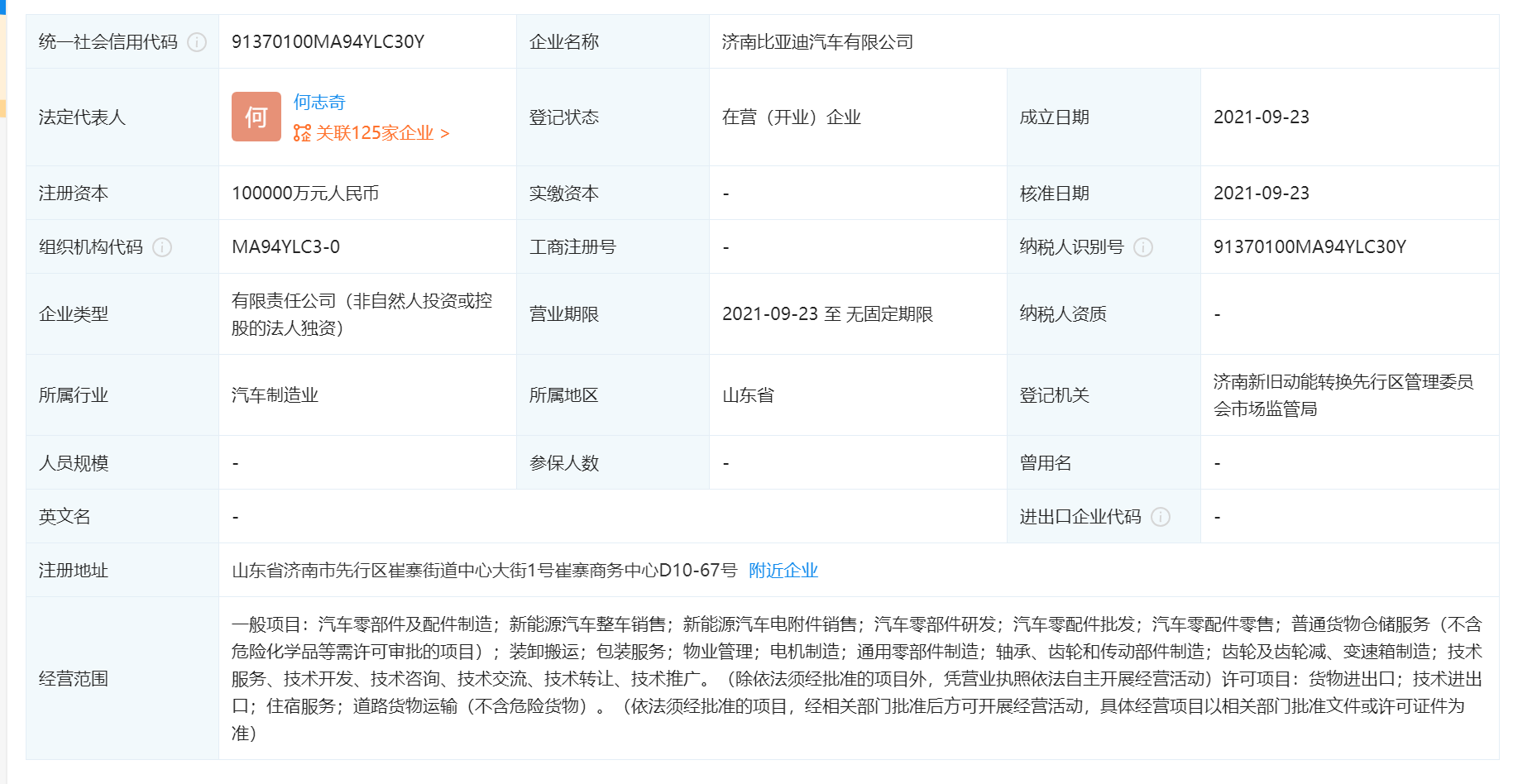
Task: Click info icon beside 纳税人识别号
Action: (1143, 247)
